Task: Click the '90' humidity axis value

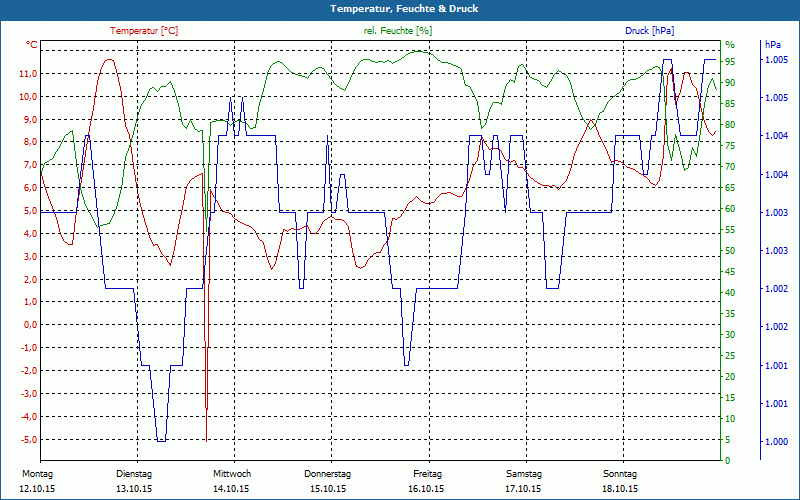Action: point(730,83)
